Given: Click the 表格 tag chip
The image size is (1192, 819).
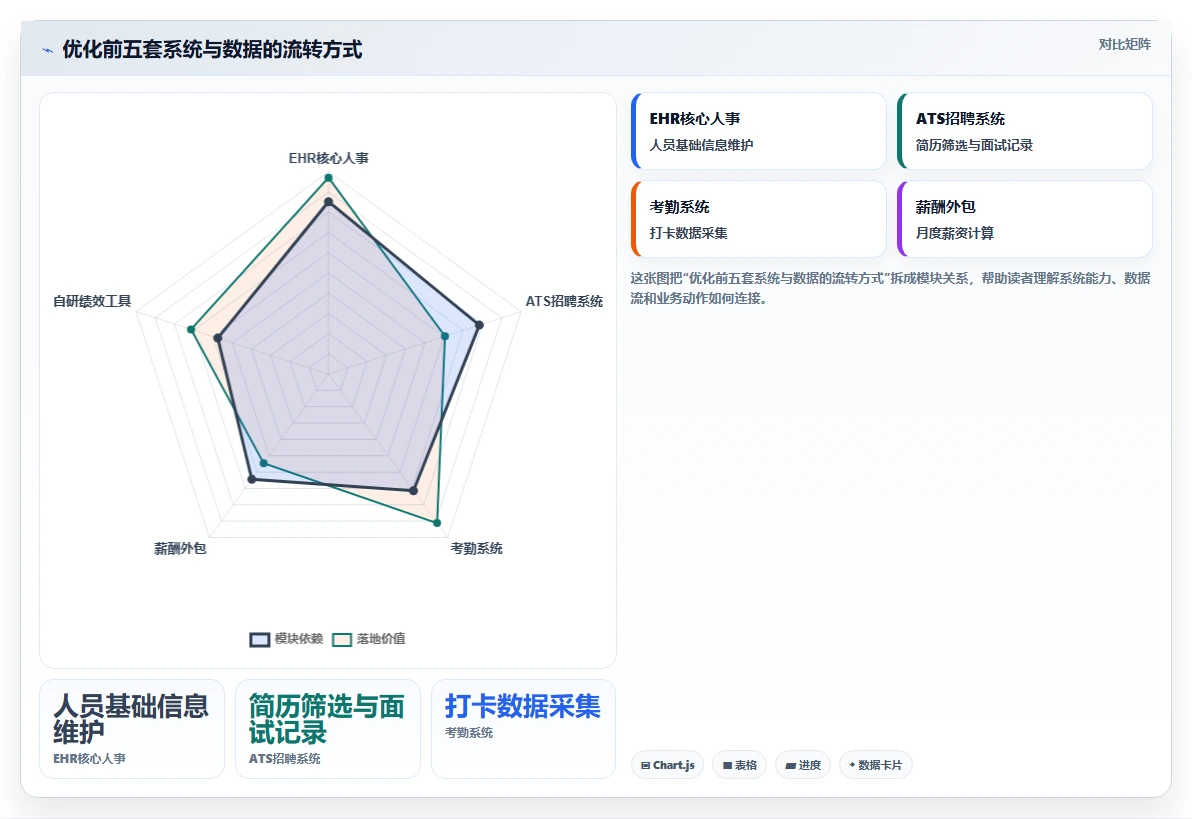Looking at the screenshot, I should 740,765.
